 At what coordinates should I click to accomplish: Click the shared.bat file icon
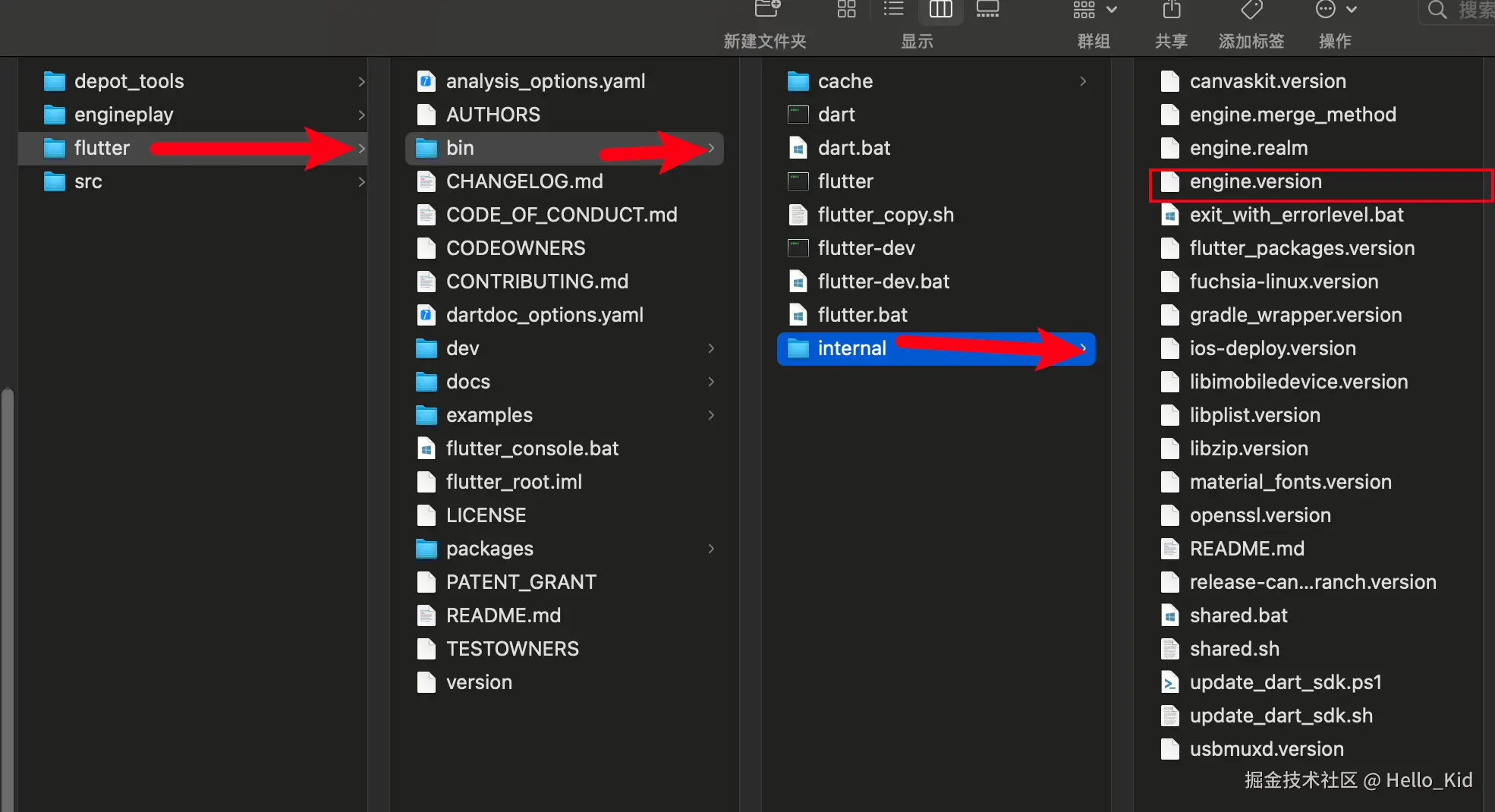[x=1170, y=615]
